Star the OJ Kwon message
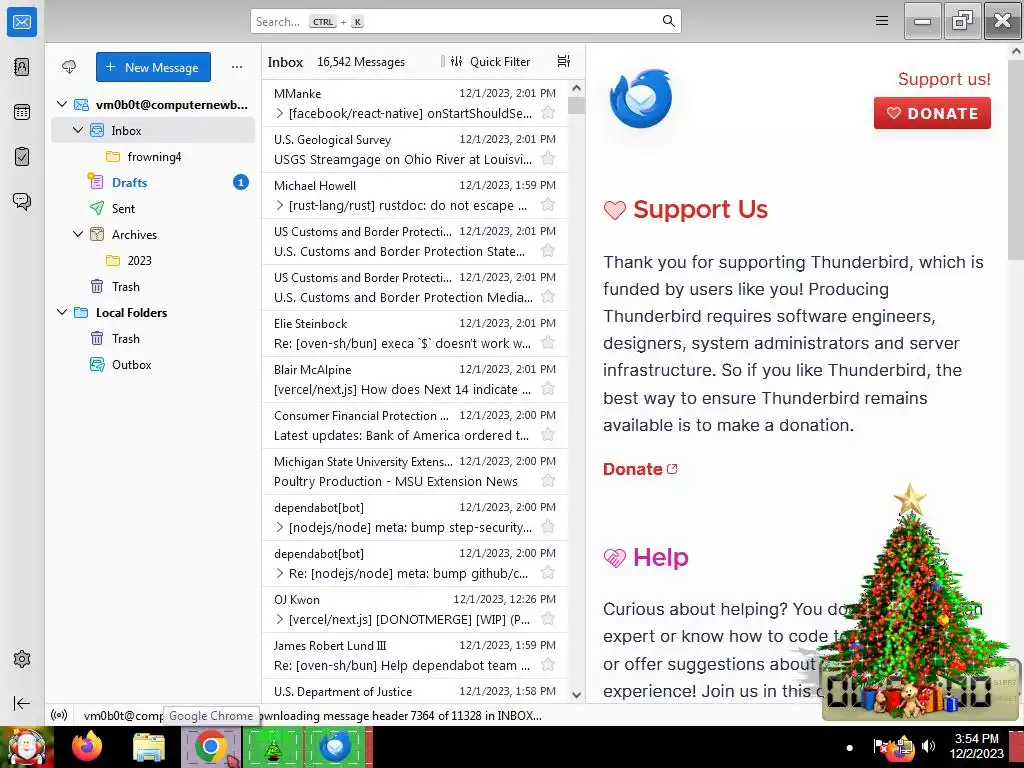This screenshot has width=1024, height=768. click(x=549, y=619)
